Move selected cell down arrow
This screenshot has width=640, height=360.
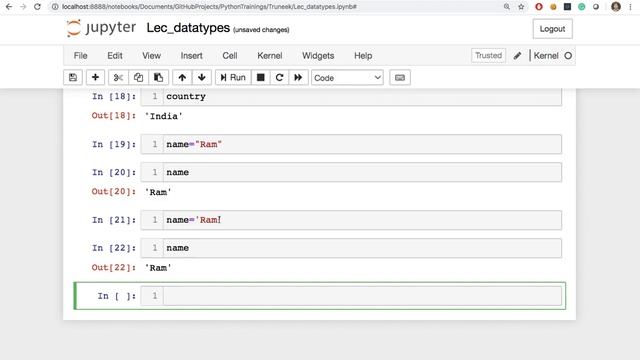pos(202,78)
